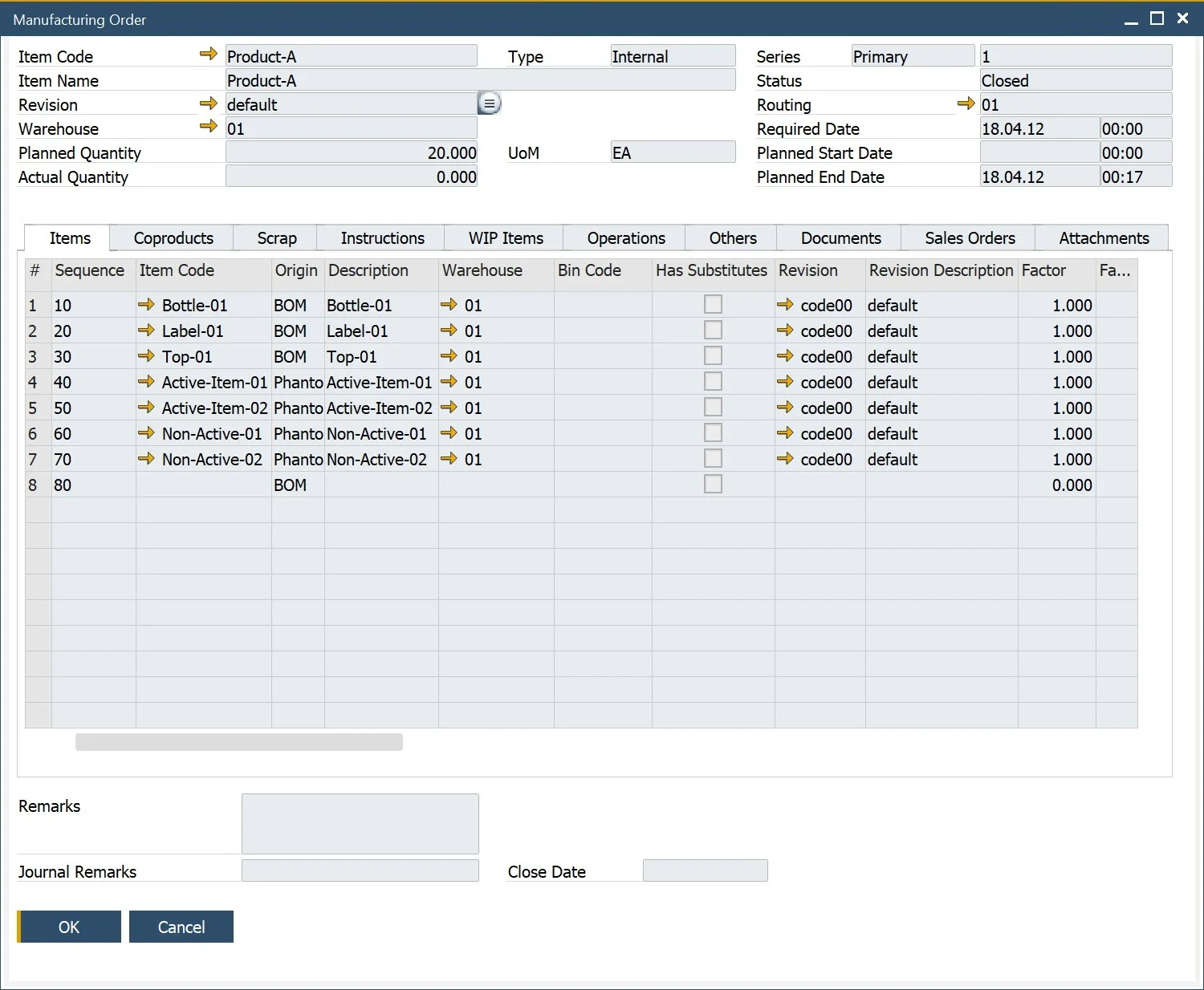Open the link arrow next to Active-Item-01 item code
1204x990 pixels.
tap(146, 382)
